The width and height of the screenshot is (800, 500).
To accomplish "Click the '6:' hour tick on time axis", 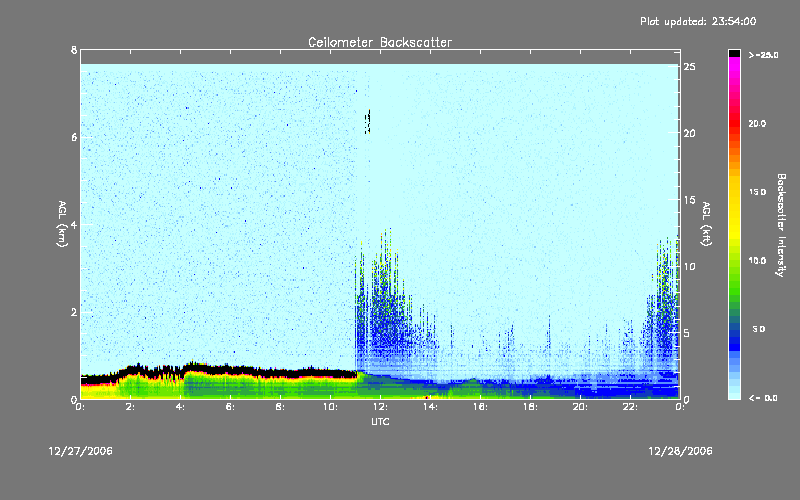I will coord(230,407).
